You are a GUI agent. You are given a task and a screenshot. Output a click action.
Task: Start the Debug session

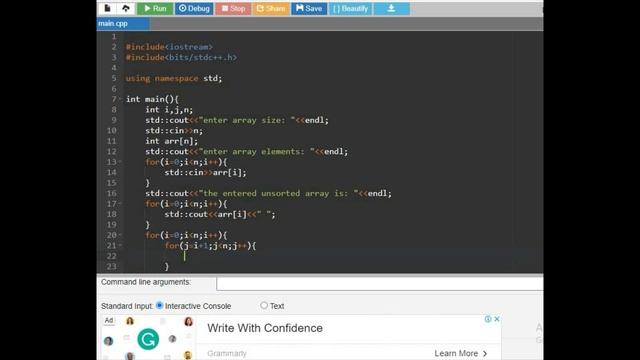pos(194,9)
